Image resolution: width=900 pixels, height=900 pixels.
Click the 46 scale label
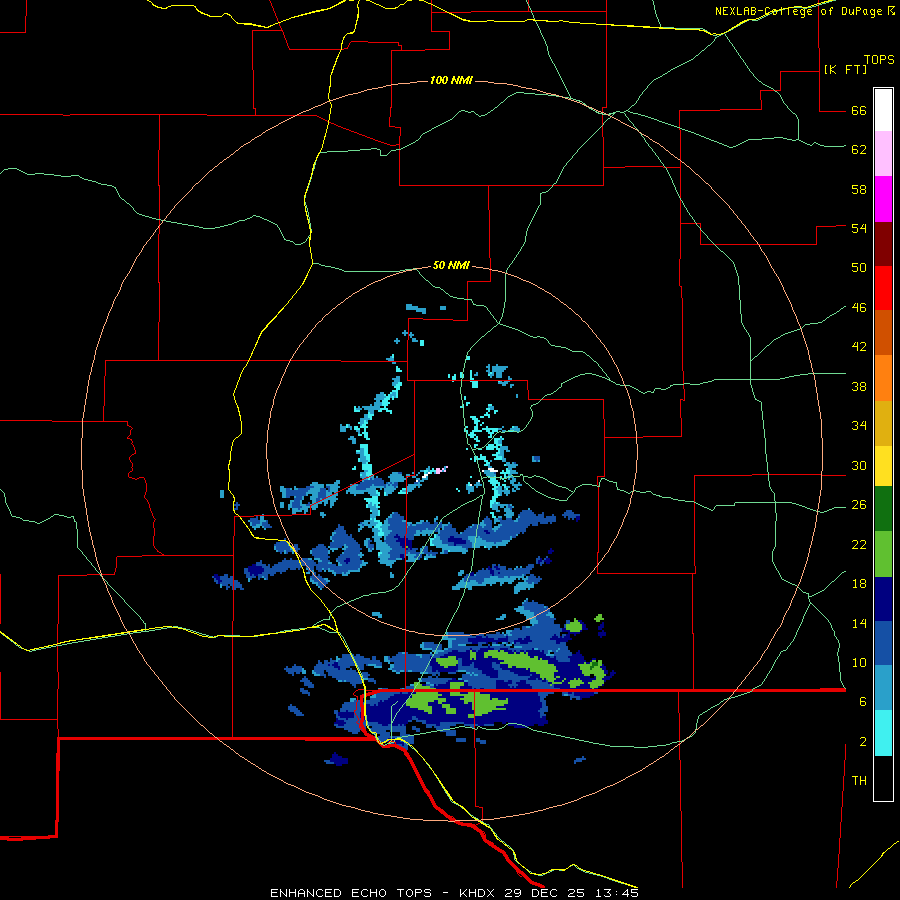coord(859,308)
